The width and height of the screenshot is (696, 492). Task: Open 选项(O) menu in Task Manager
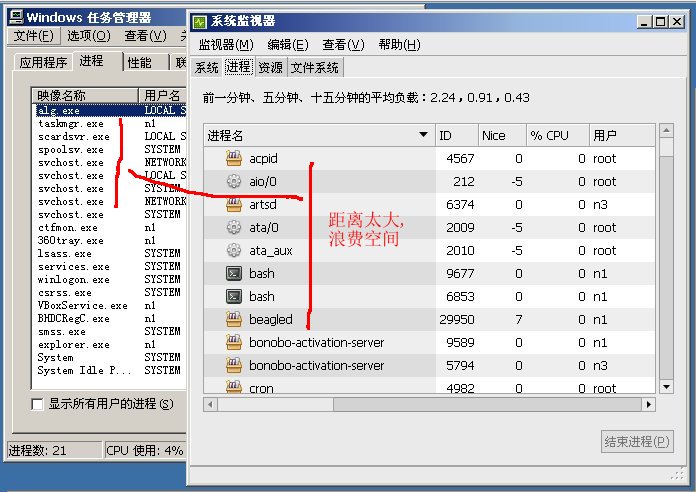[89, 36]
